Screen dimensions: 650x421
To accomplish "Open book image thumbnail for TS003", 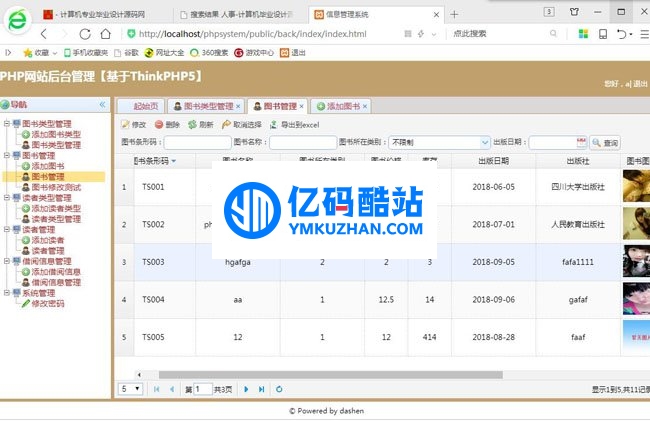I will point(636,261).
